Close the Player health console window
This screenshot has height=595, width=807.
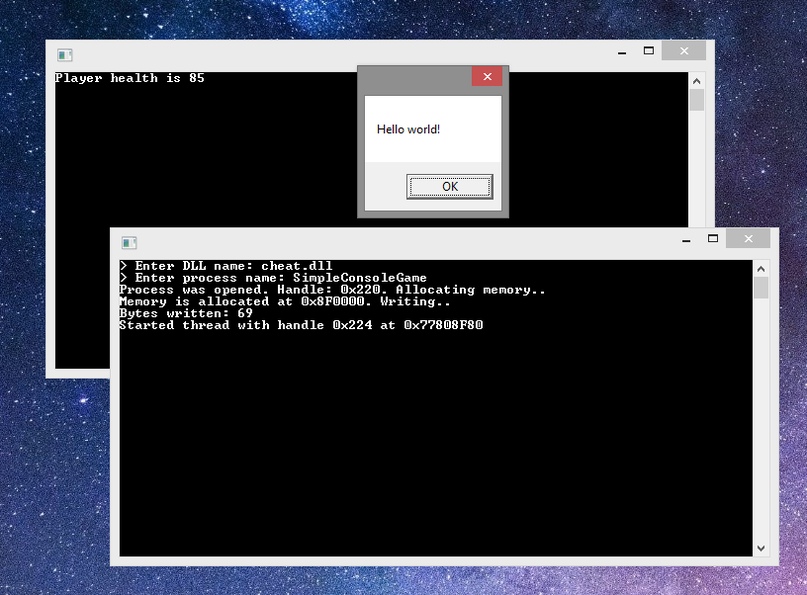[684, 51]
